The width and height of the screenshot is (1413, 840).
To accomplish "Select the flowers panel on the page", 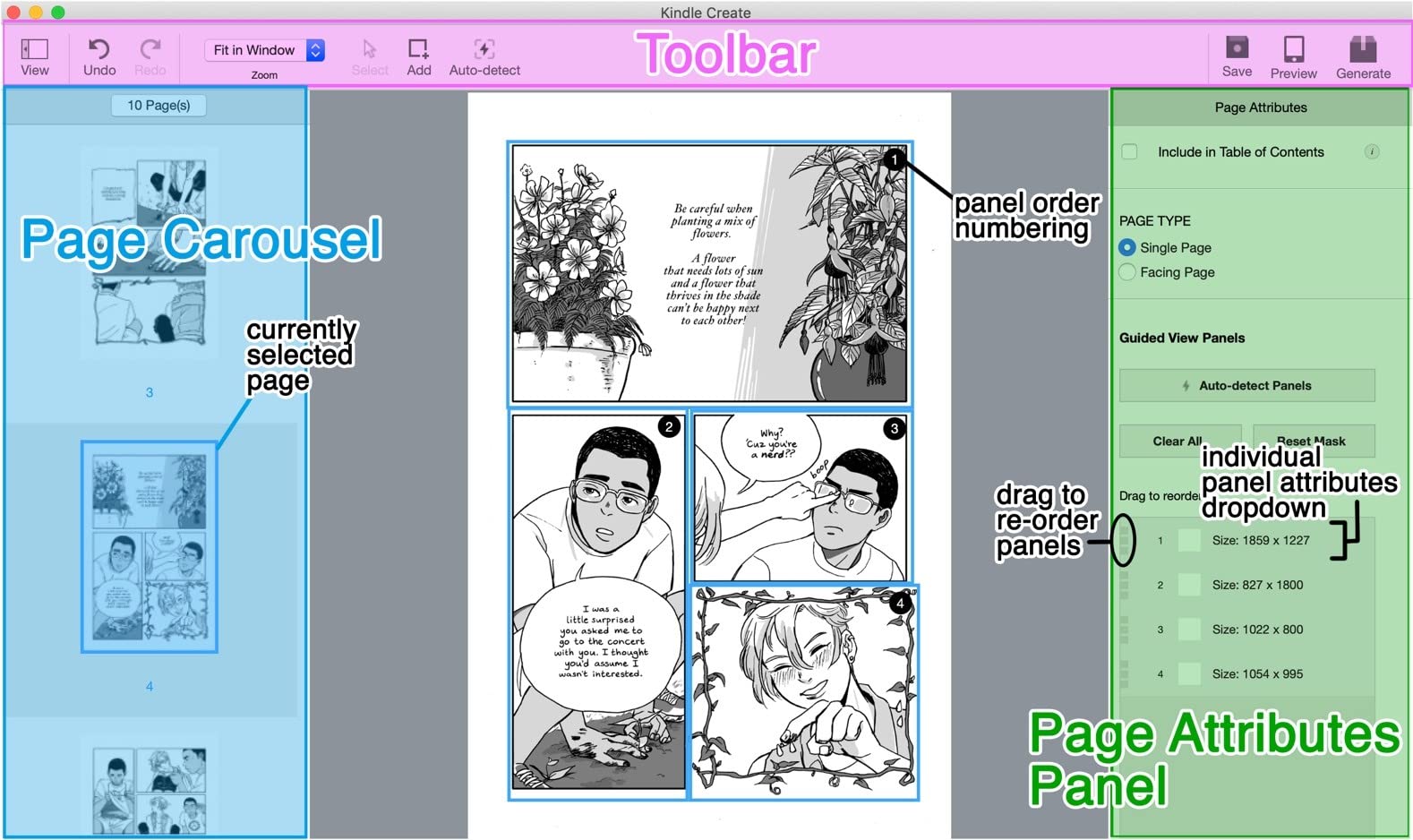I will [709, 274].
